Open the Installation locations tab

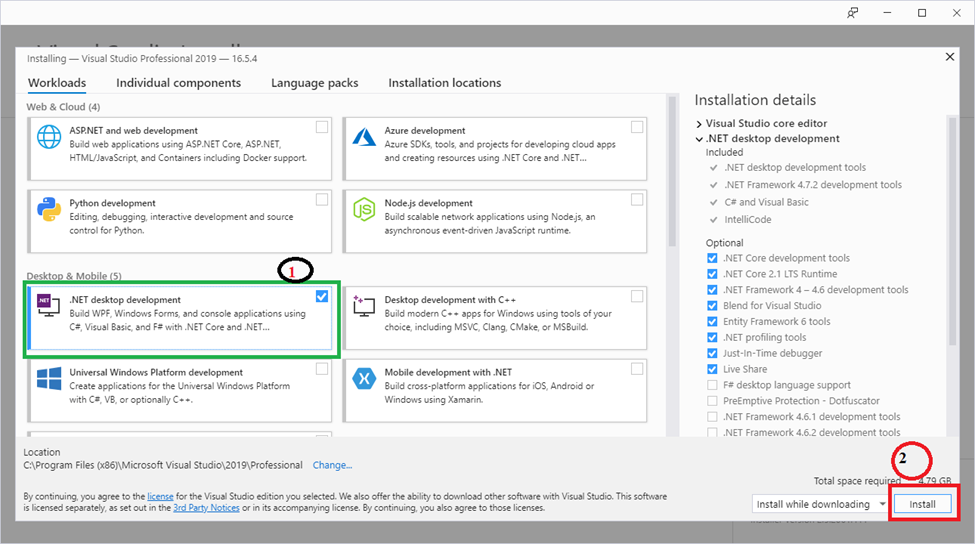click(445, 83)
